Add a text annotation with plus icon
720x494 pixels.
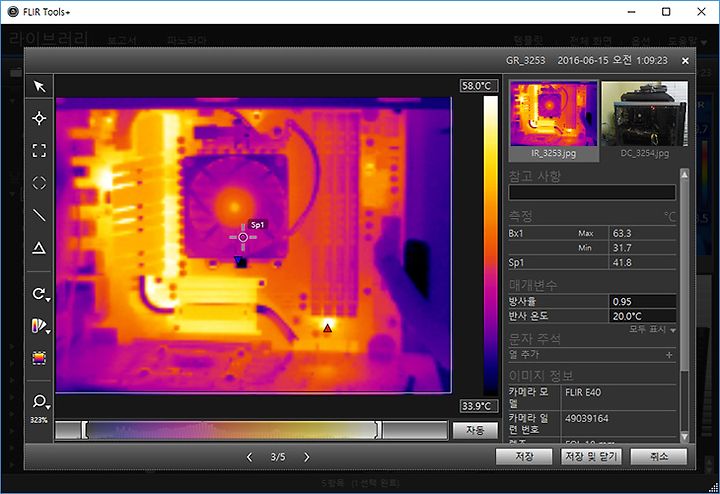(x=669, y=355)
